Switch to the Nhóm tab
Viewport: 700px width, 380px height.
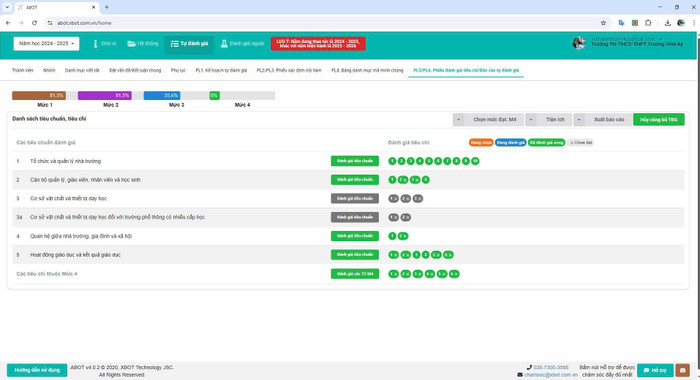pyautogui.click(x=49, y=71)
